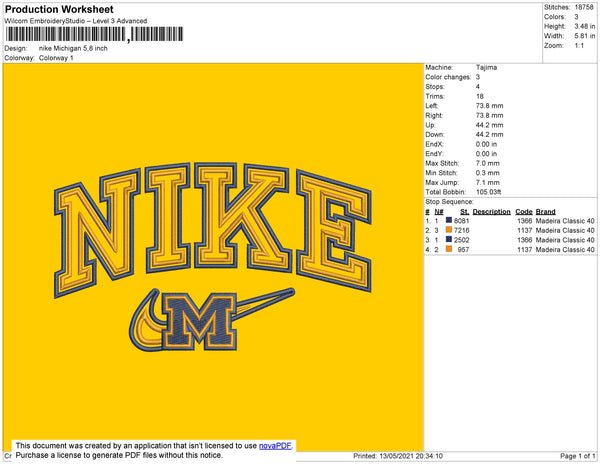This screenshot has height=464, width=600.
Task: Click the barcode under the worksheet title
Action: click(94, 34)
